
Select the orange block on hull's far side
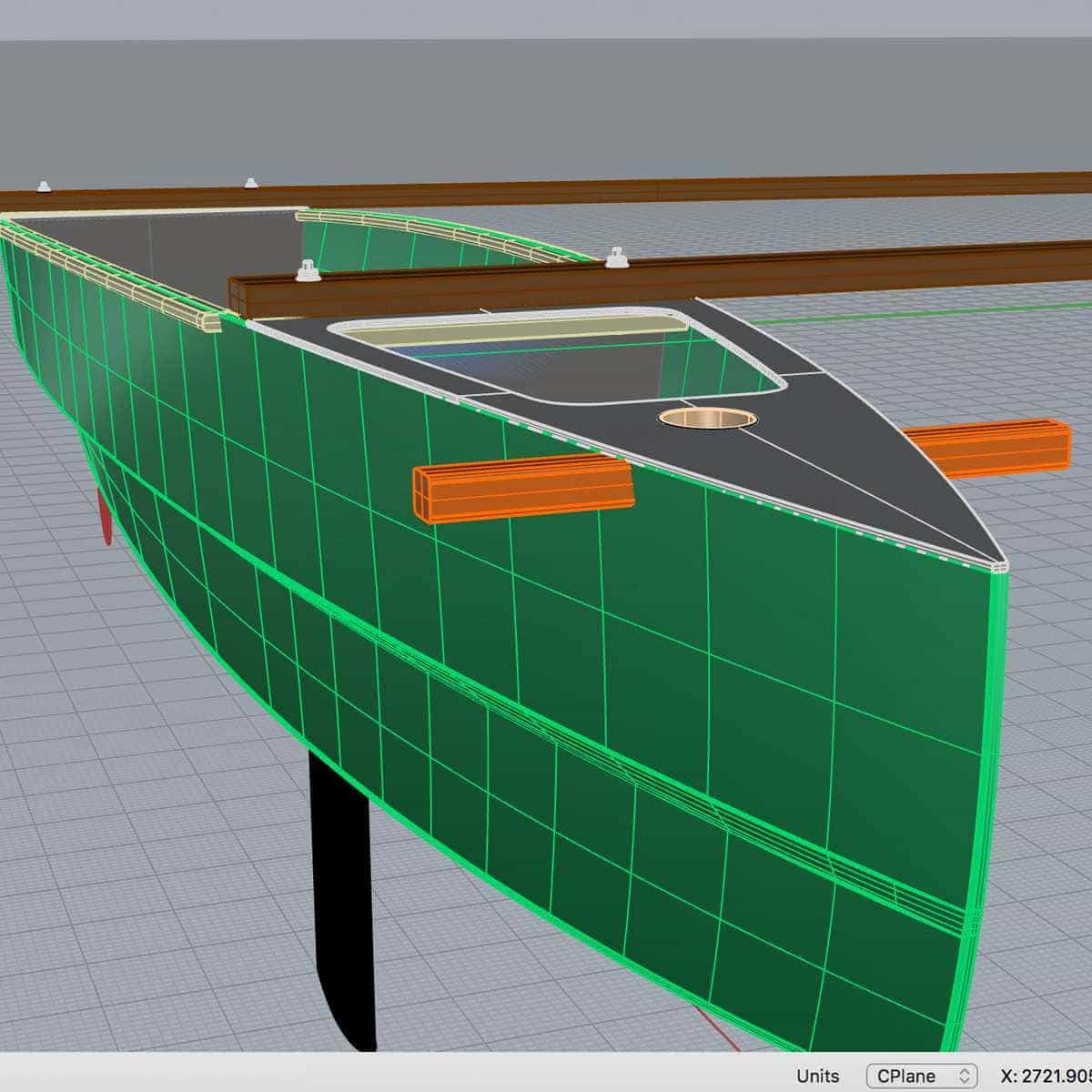tap(992, 448)
